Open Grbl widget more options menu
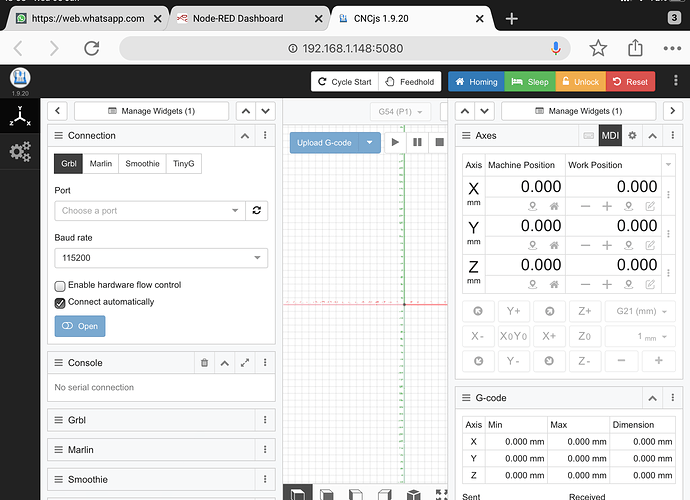Viewport: 690px width, 500px height. pyautogui.click(x=265, y=420)
